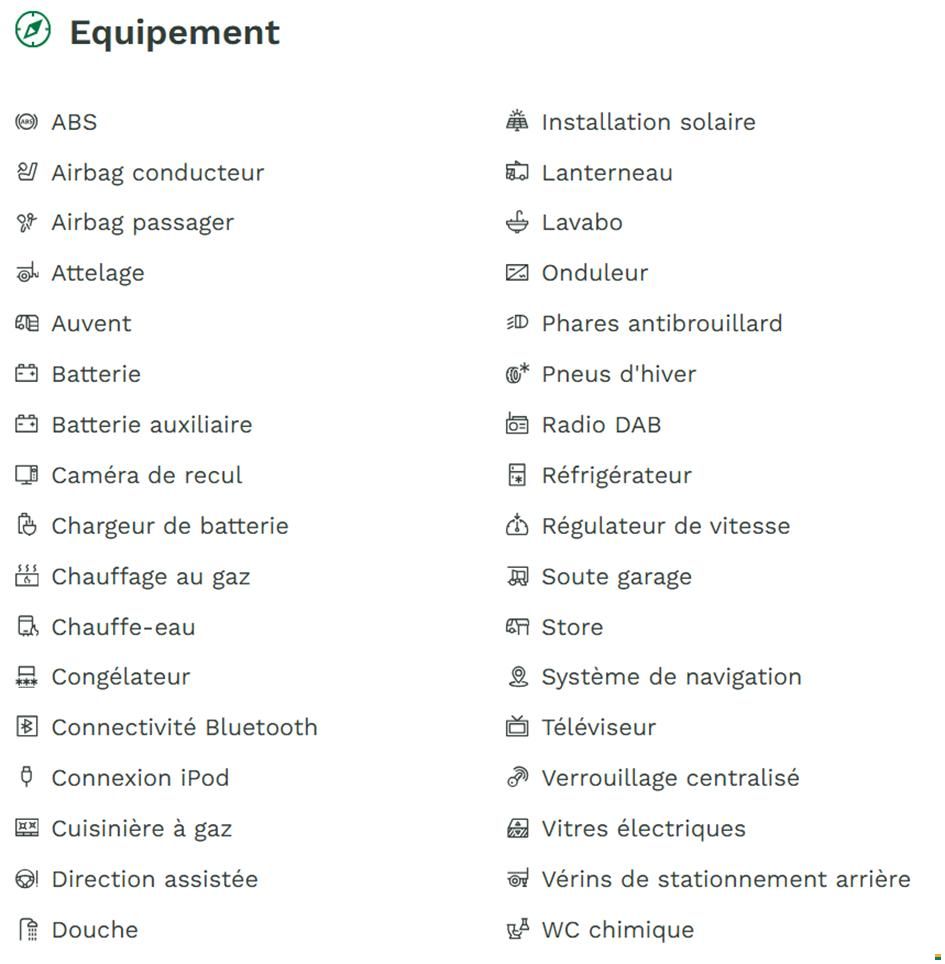
Task: Click the compass icon beside Equipement
Action: [32, 31]
